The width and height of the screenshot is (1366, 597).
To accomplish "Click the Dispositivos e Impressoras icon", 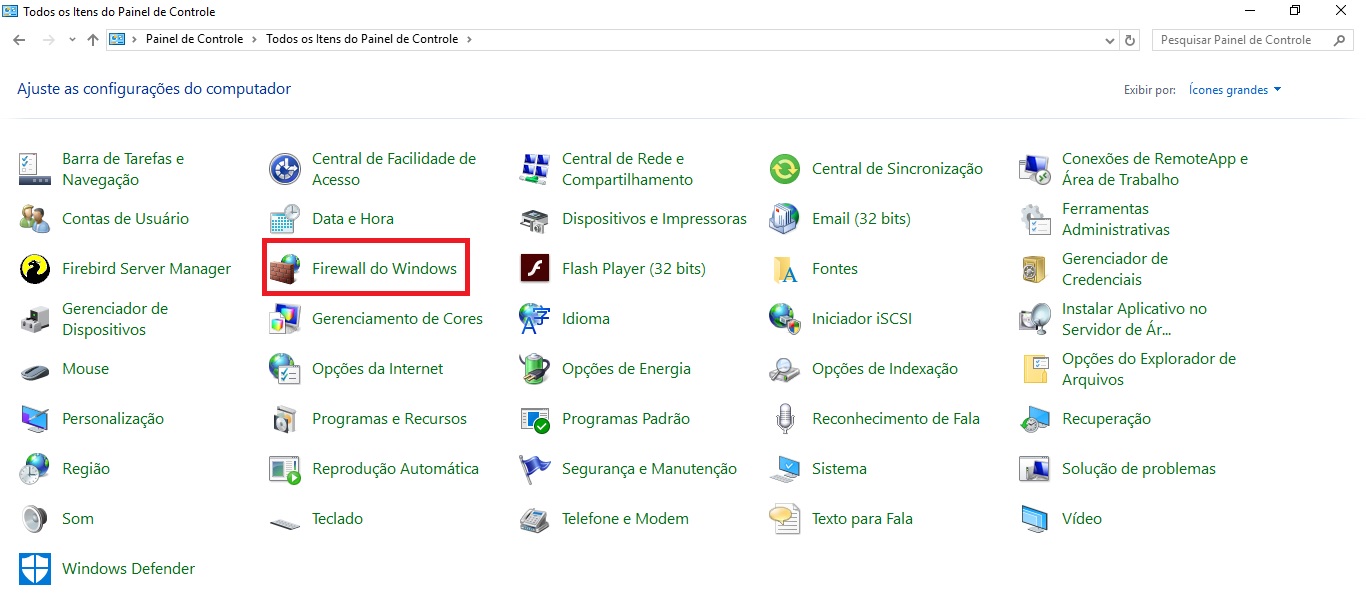I will (535, 219).
